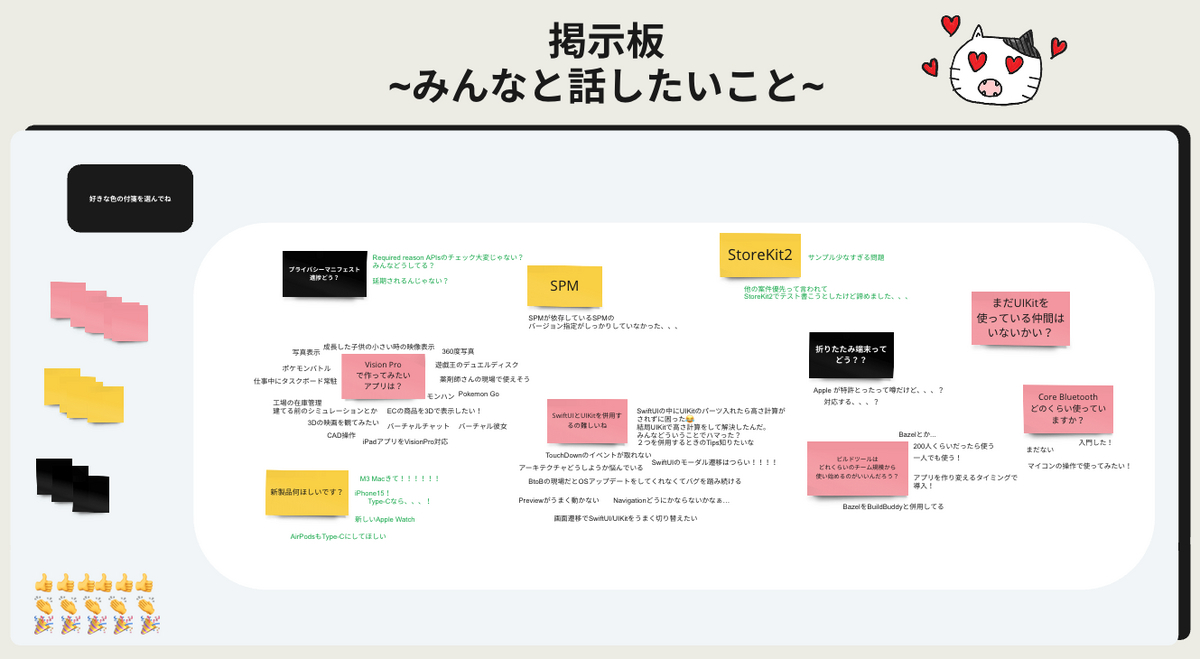Select the 'ポケモンバトル' text

click(306, 368)
